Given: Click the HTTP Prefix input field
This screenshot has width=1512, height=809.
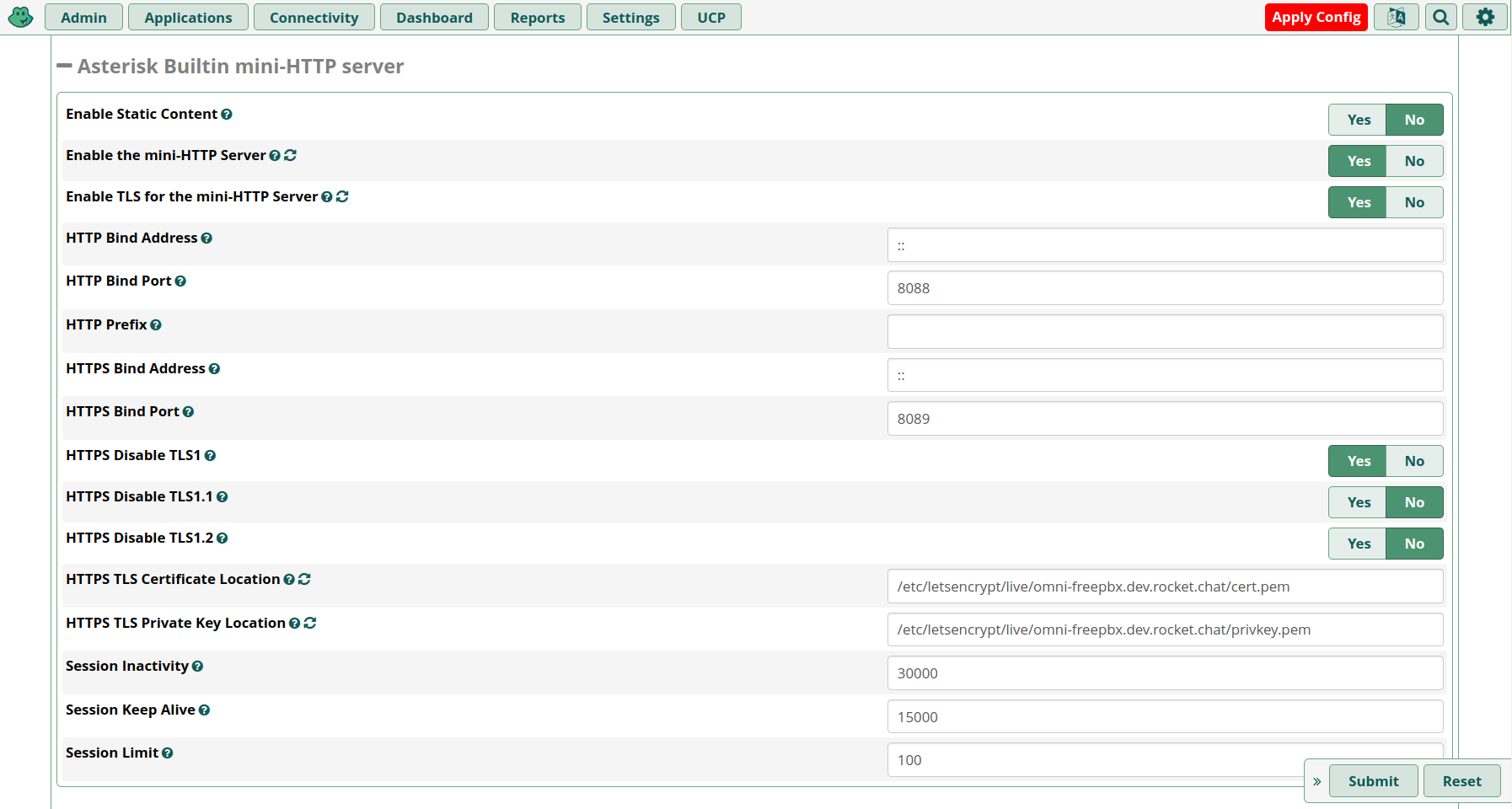Looking at the screenshot, I should tap(1164, 332).
